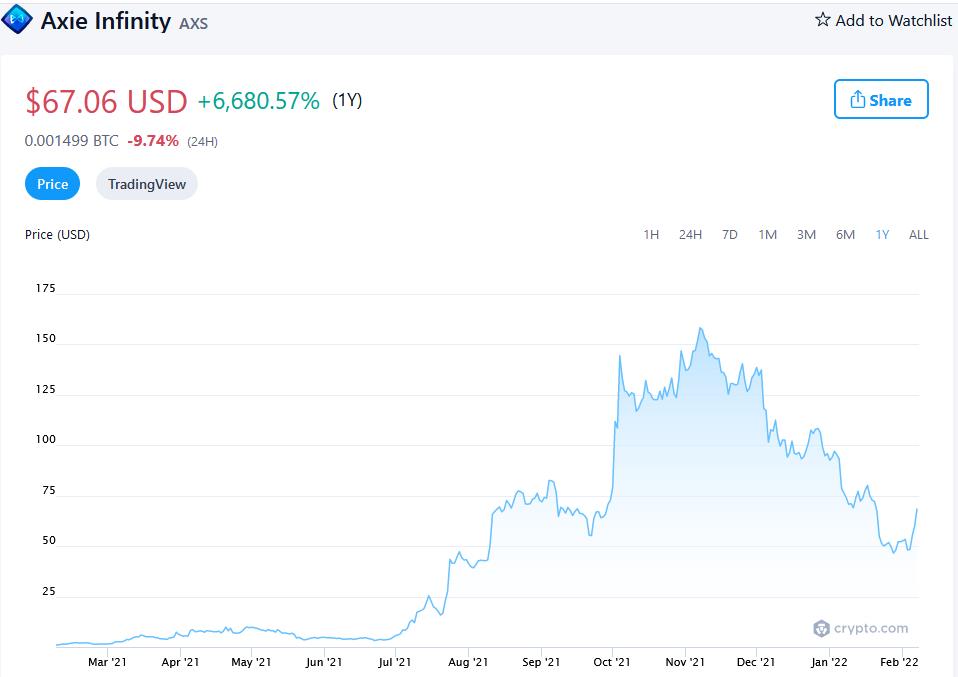Image resolution: width=958 pixels, height=677 pixels.
Task: Click the Apr '21 x-axis label
Action: (180, 662)
